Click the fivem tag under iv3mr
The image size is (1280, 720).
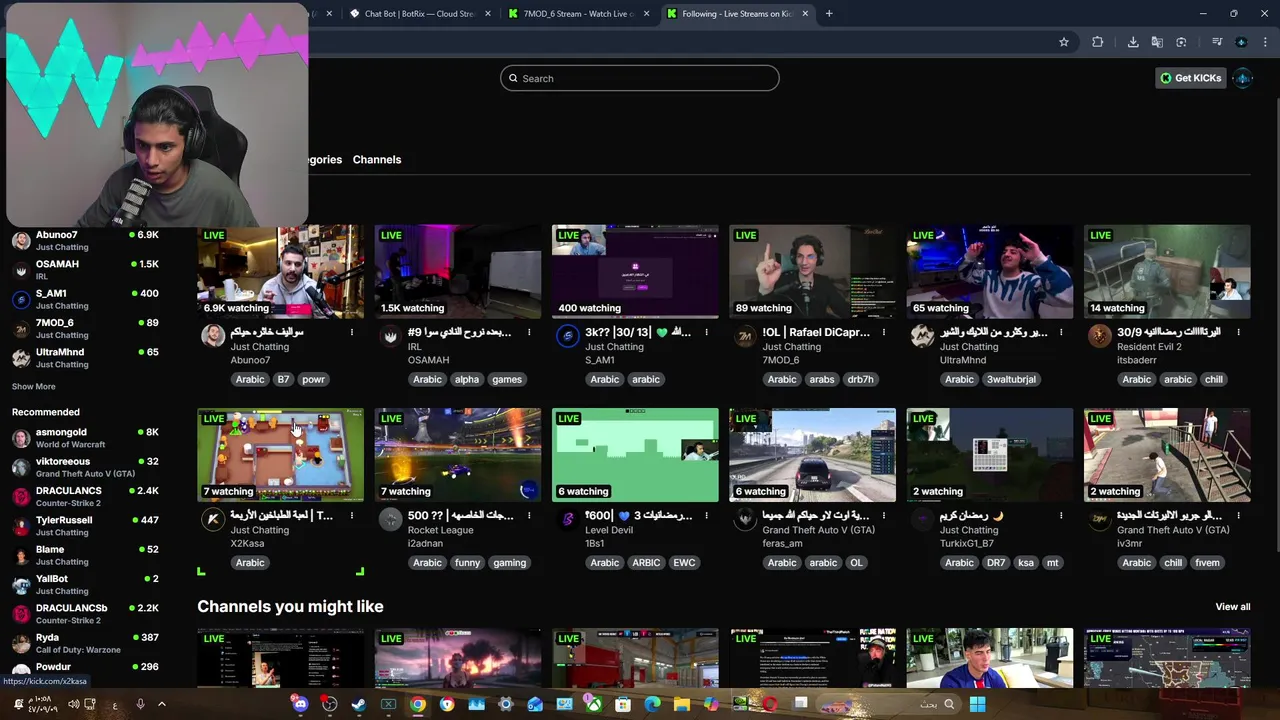(x=1207, y=563)
